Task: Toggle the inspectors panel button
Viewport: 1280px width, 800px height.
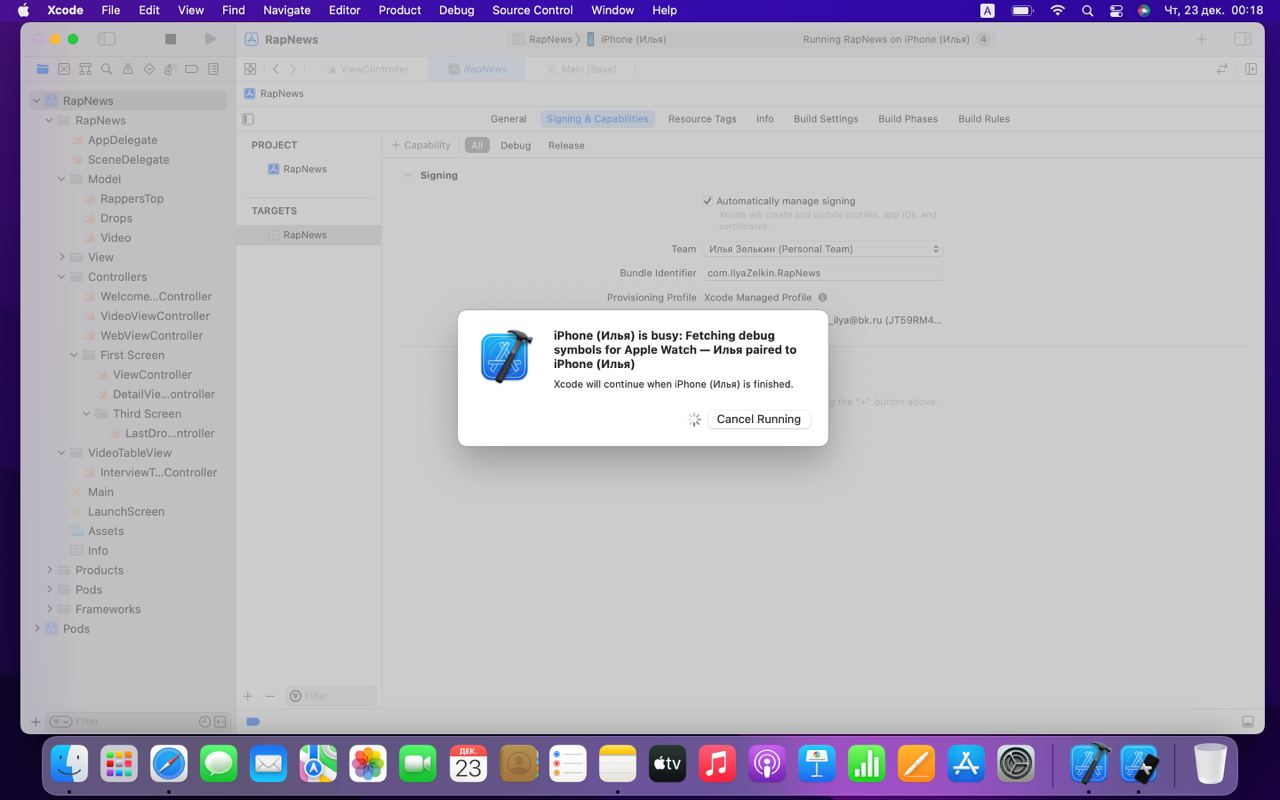Action: click(x=1242, y=39)
